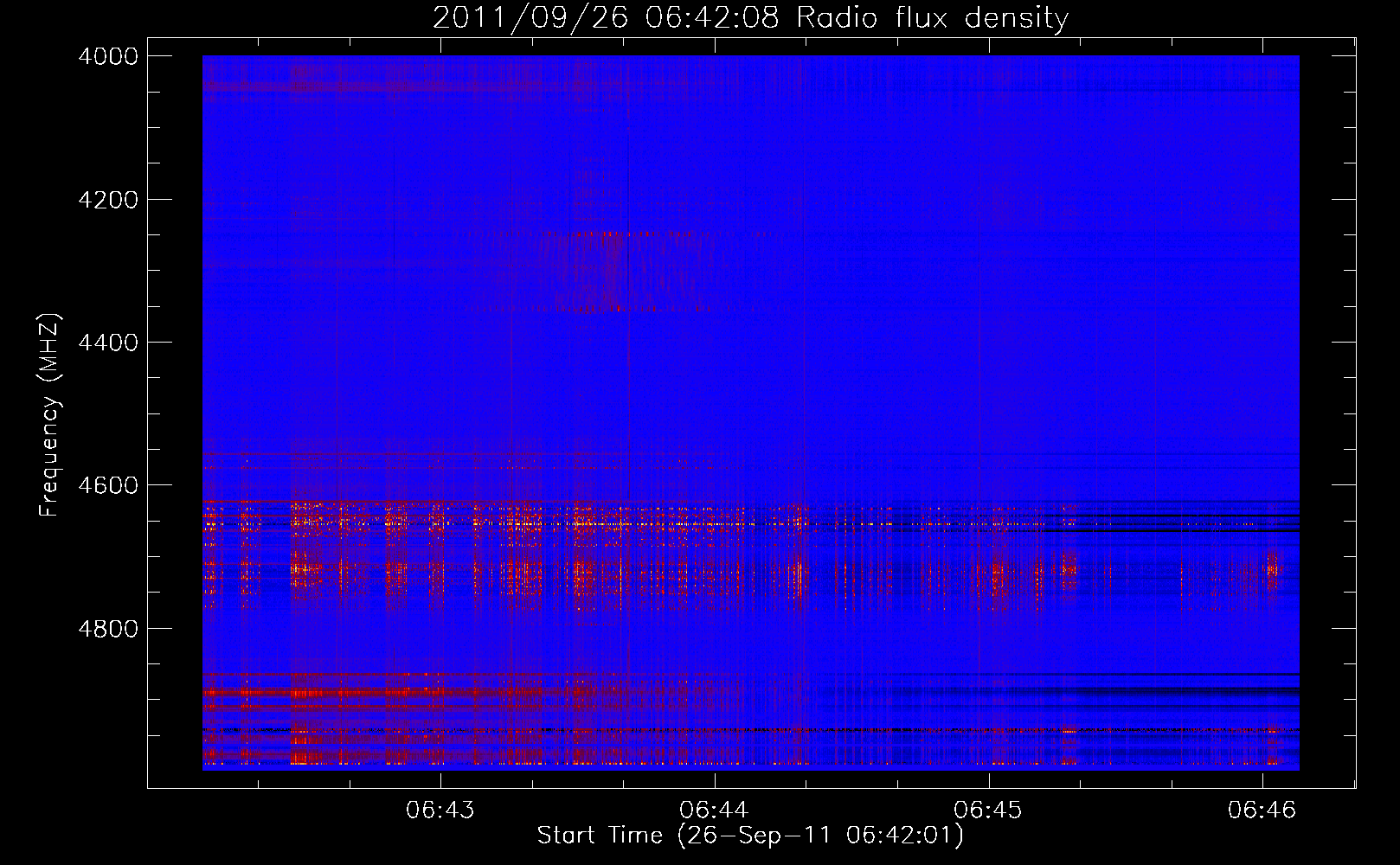The image size is (1400, 865).
Task: Click the plot title "2011/09/26 06:42:08 Radio flux density"
Action: [x=750, y=17]
